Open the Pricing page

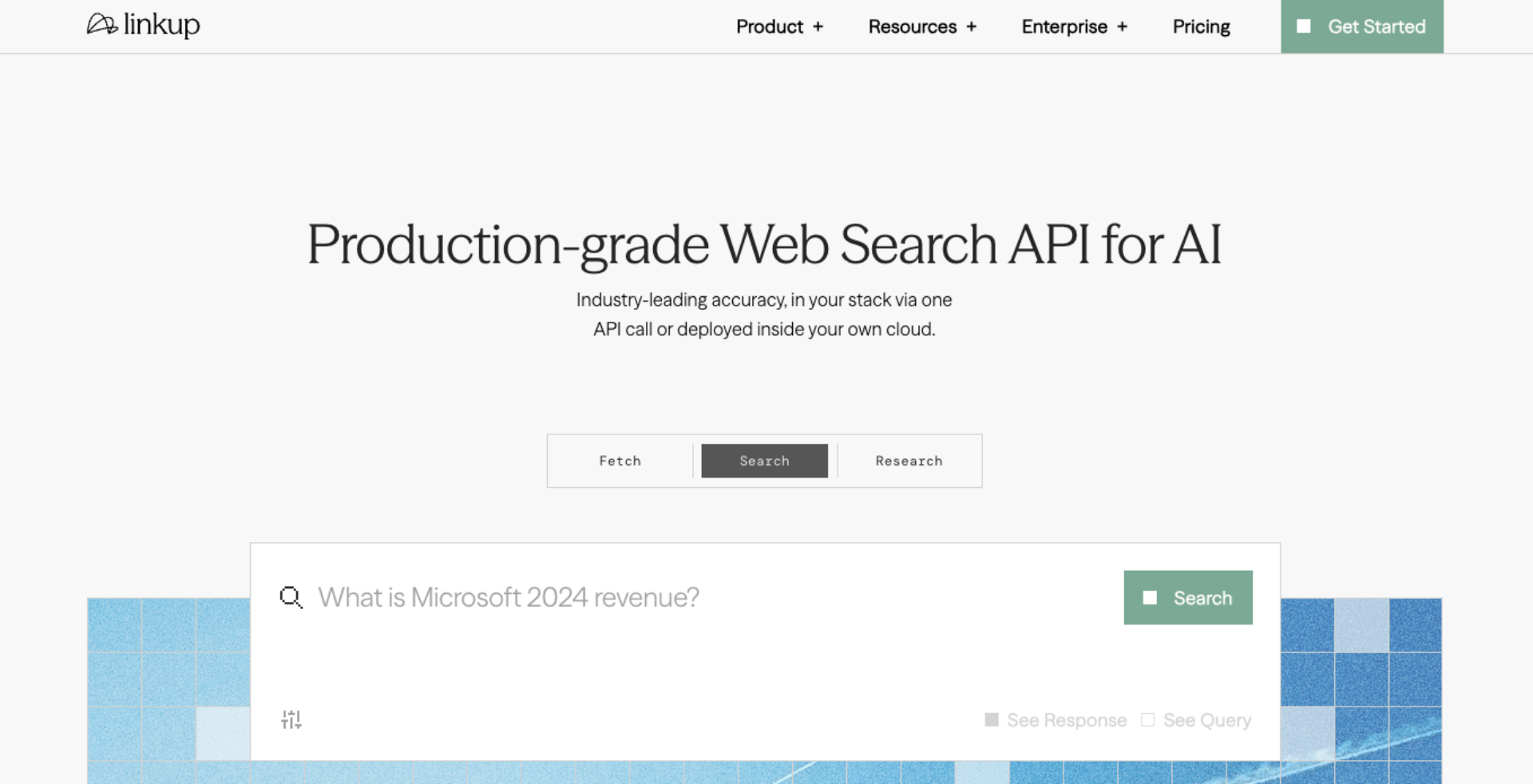[1201, 26]
